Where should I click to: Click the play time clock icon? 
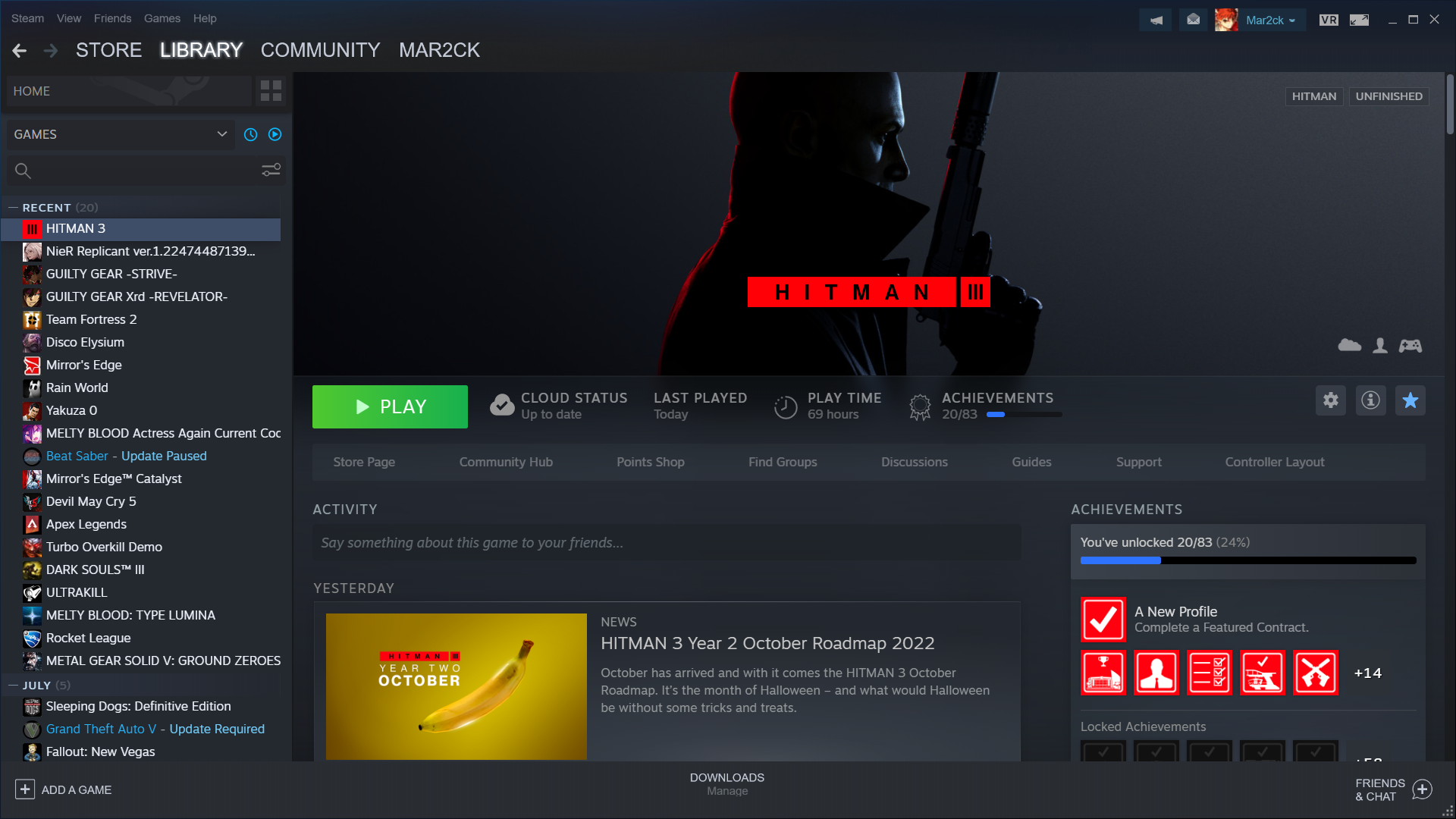pyautogui.click(x=786, y=407)
